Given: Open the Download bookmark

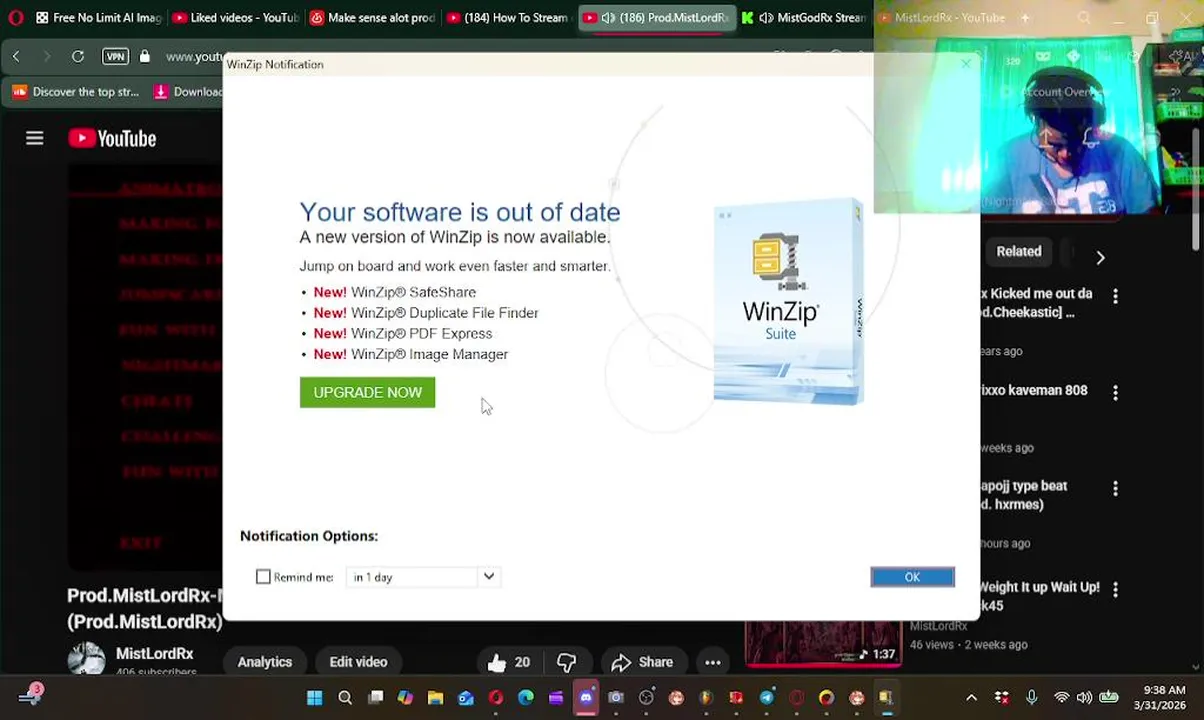Looking at the screenshot, I should [x=188, y=92].
